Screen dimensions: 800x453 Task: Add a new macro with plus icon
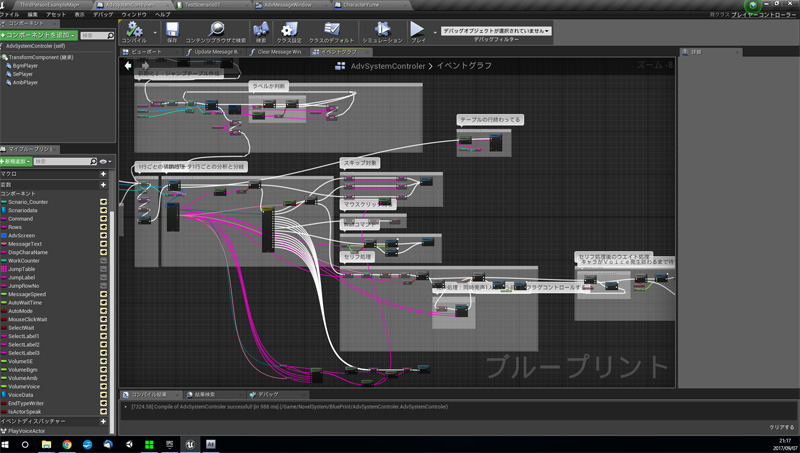coord(103,174)
